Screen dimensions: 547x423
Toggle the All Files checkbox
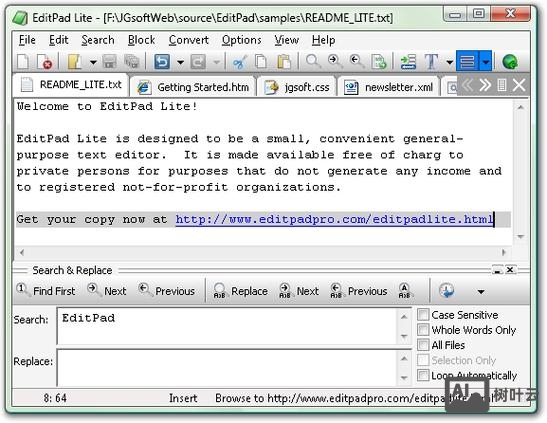pos(423,345)
